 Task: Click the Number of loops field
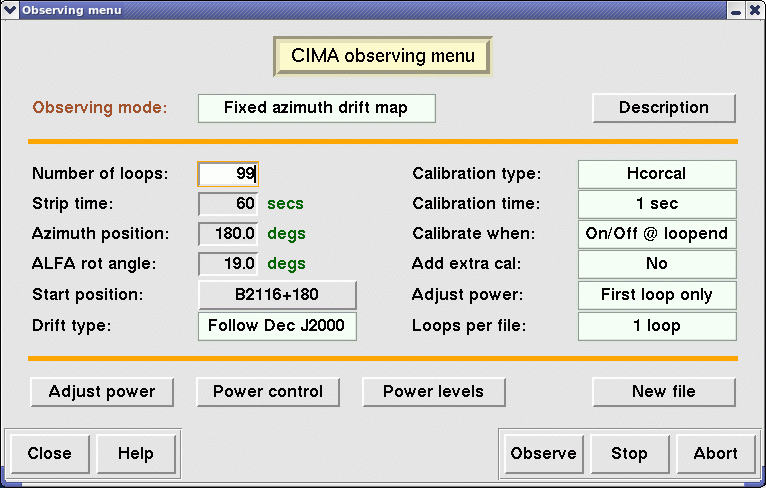click(x=228, y=174)
